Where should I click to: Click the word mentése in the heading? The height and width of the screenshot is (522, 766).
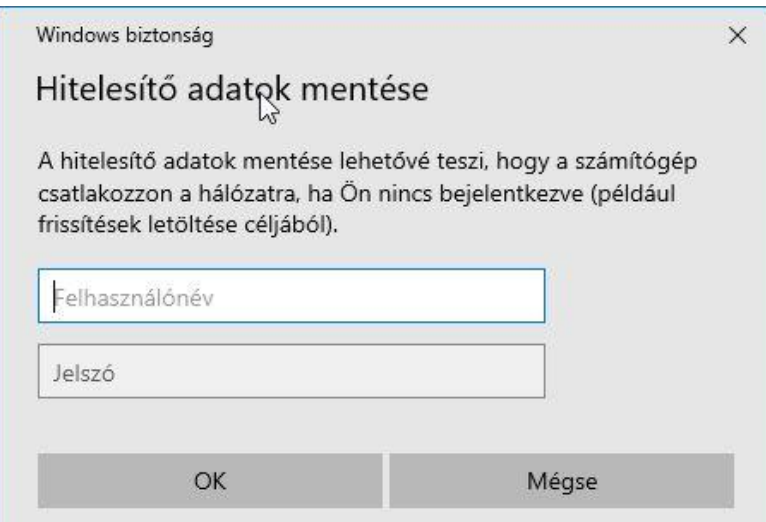coord(364,89)
